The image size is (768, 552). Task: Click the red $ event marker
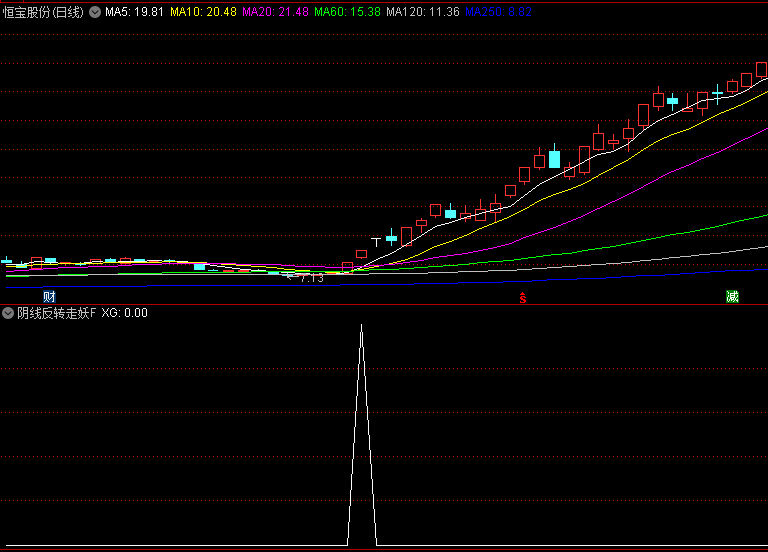coord(521,297)
